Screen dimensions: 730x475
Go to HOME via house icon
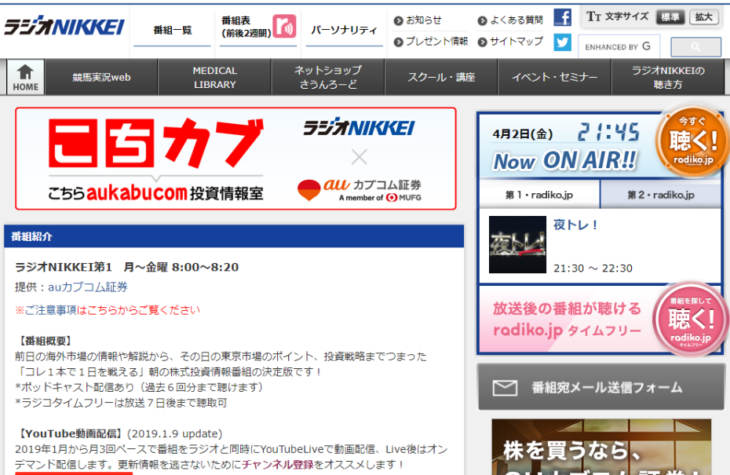[x=26, y=78]
